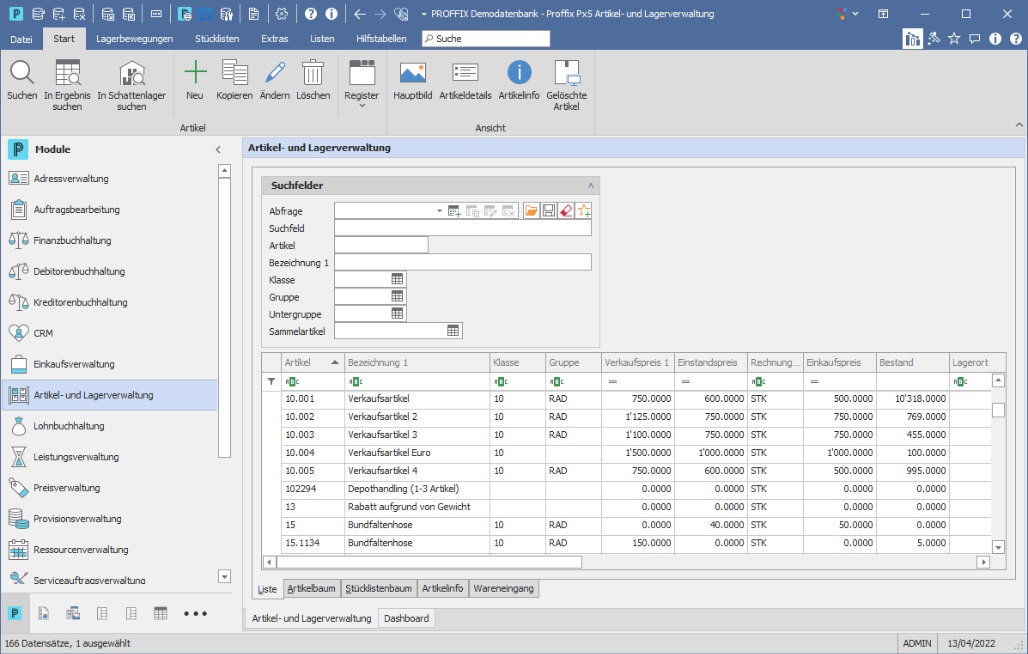
Task: Click the chat bubble icon at top right
Action: [975, 39]
